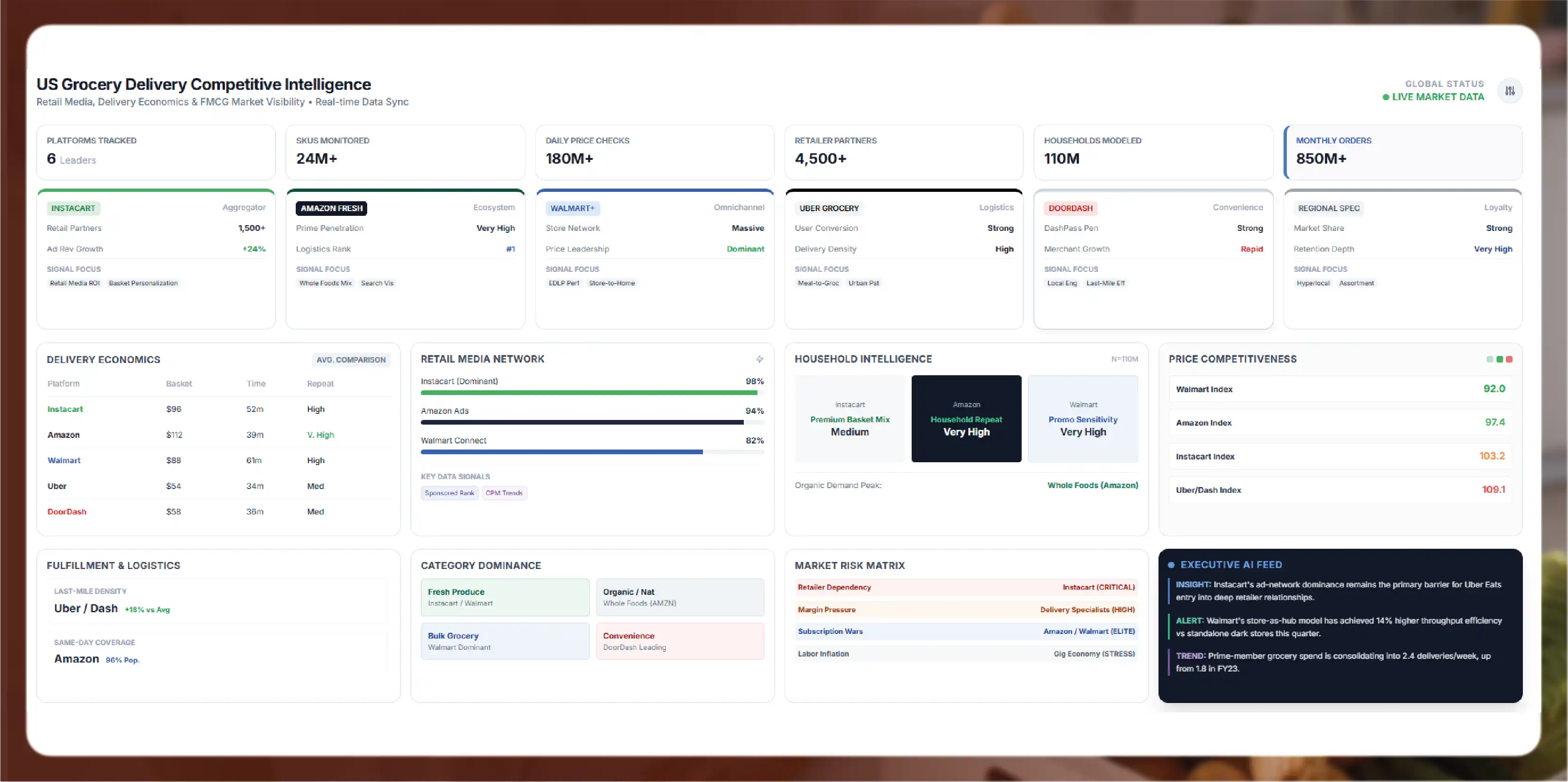The width and height of the screenshot is (1568, 782).
Task: Select the Amazon Household Repeat tile
Action: tap(966, 419)
